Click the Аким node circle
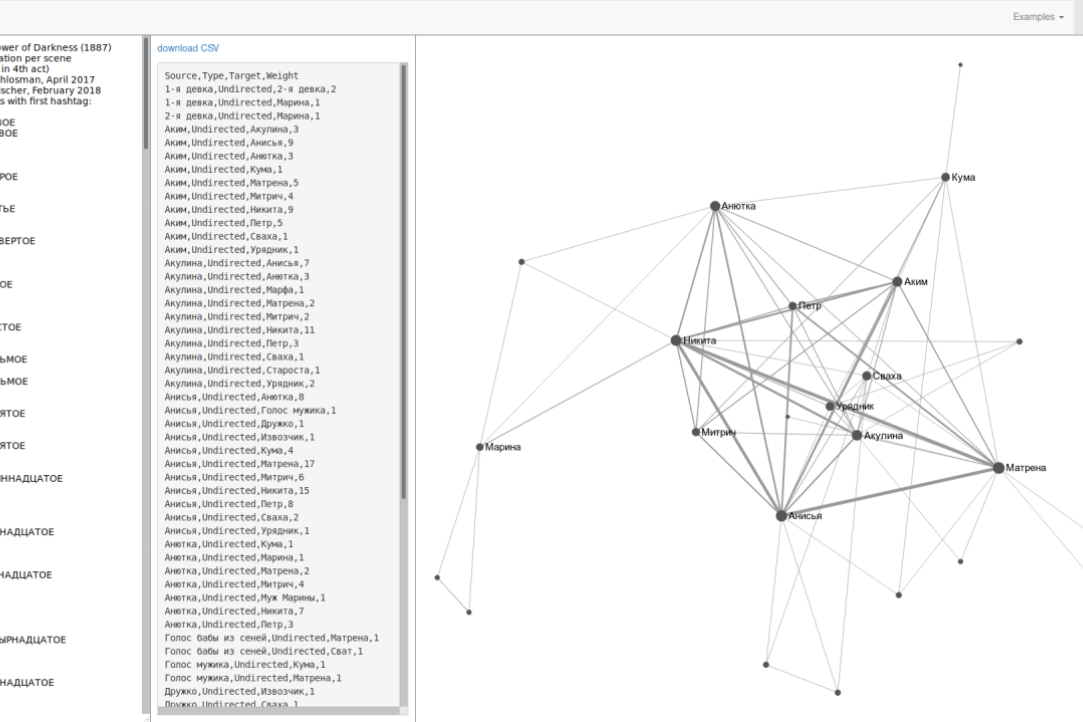 tap(897, 282)
